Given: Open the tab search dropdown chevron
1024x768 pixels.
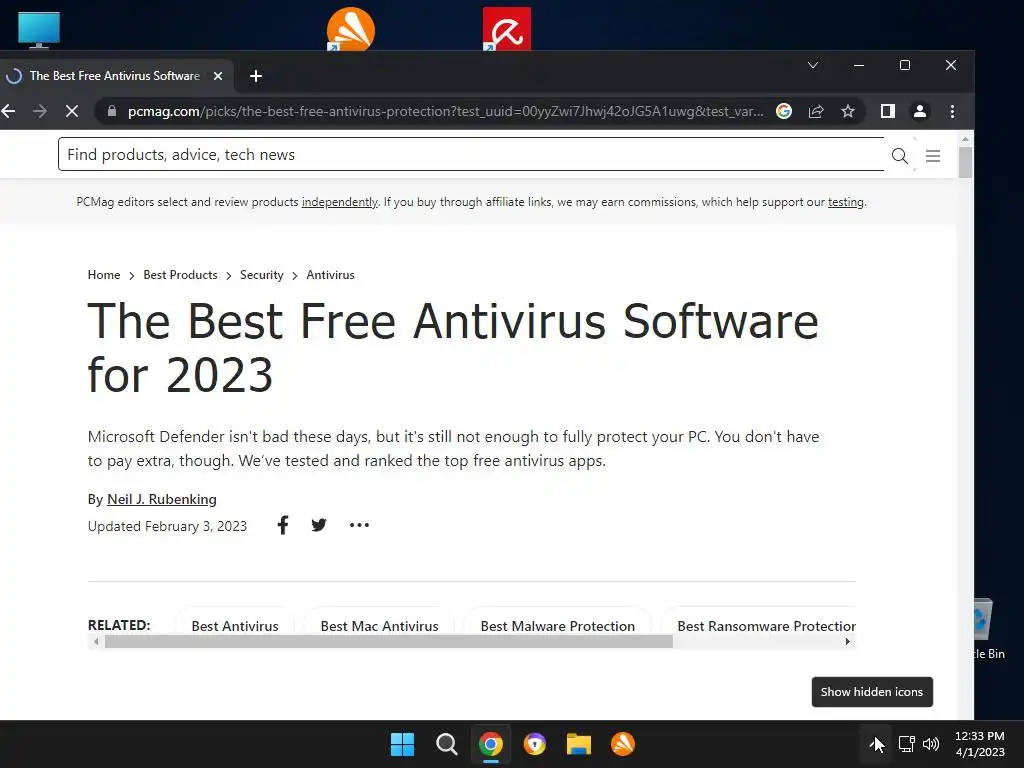Looking at the screenshot, I should pos(813,65).
